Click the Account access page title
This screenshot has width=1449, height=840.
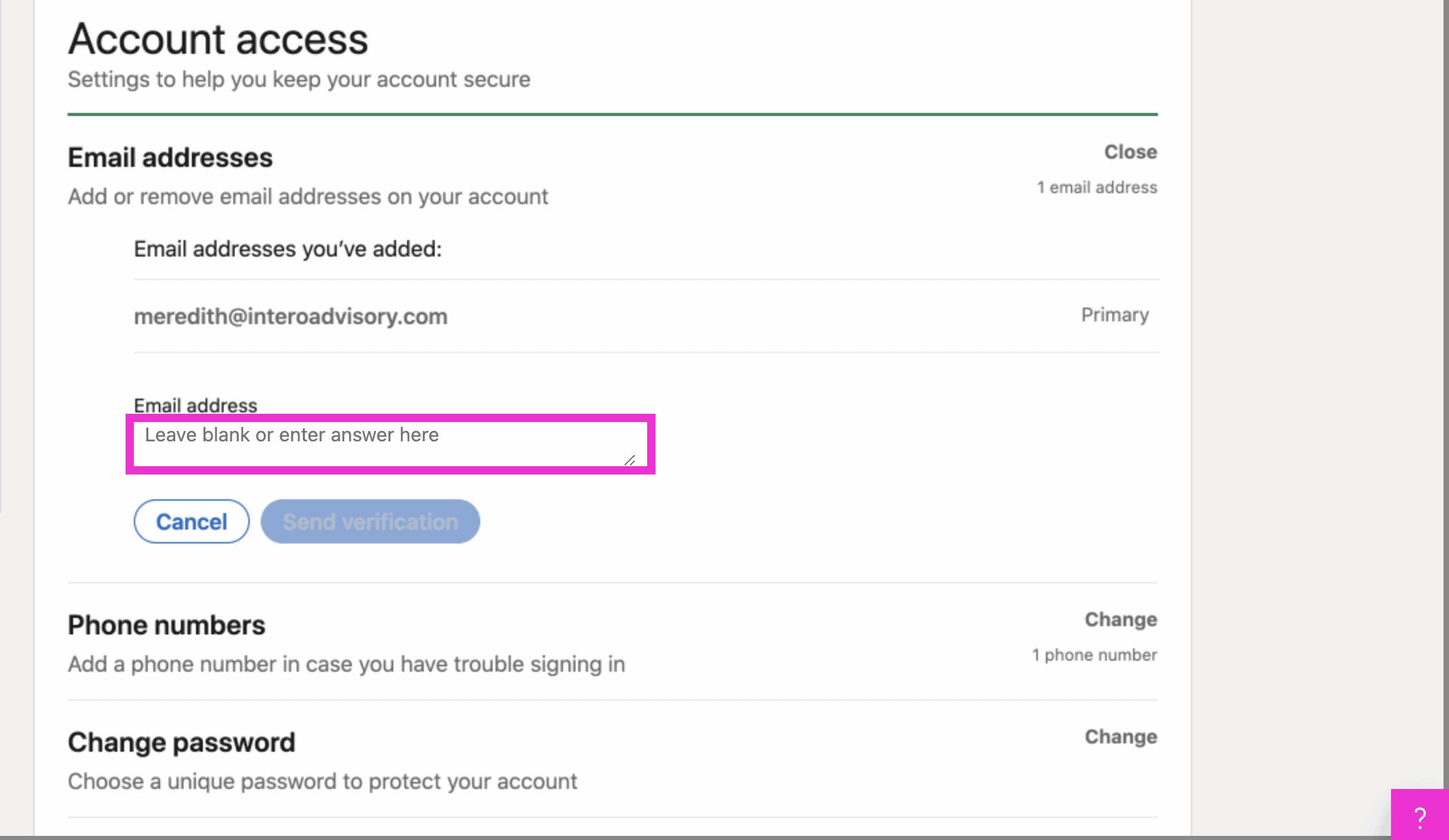218,39
